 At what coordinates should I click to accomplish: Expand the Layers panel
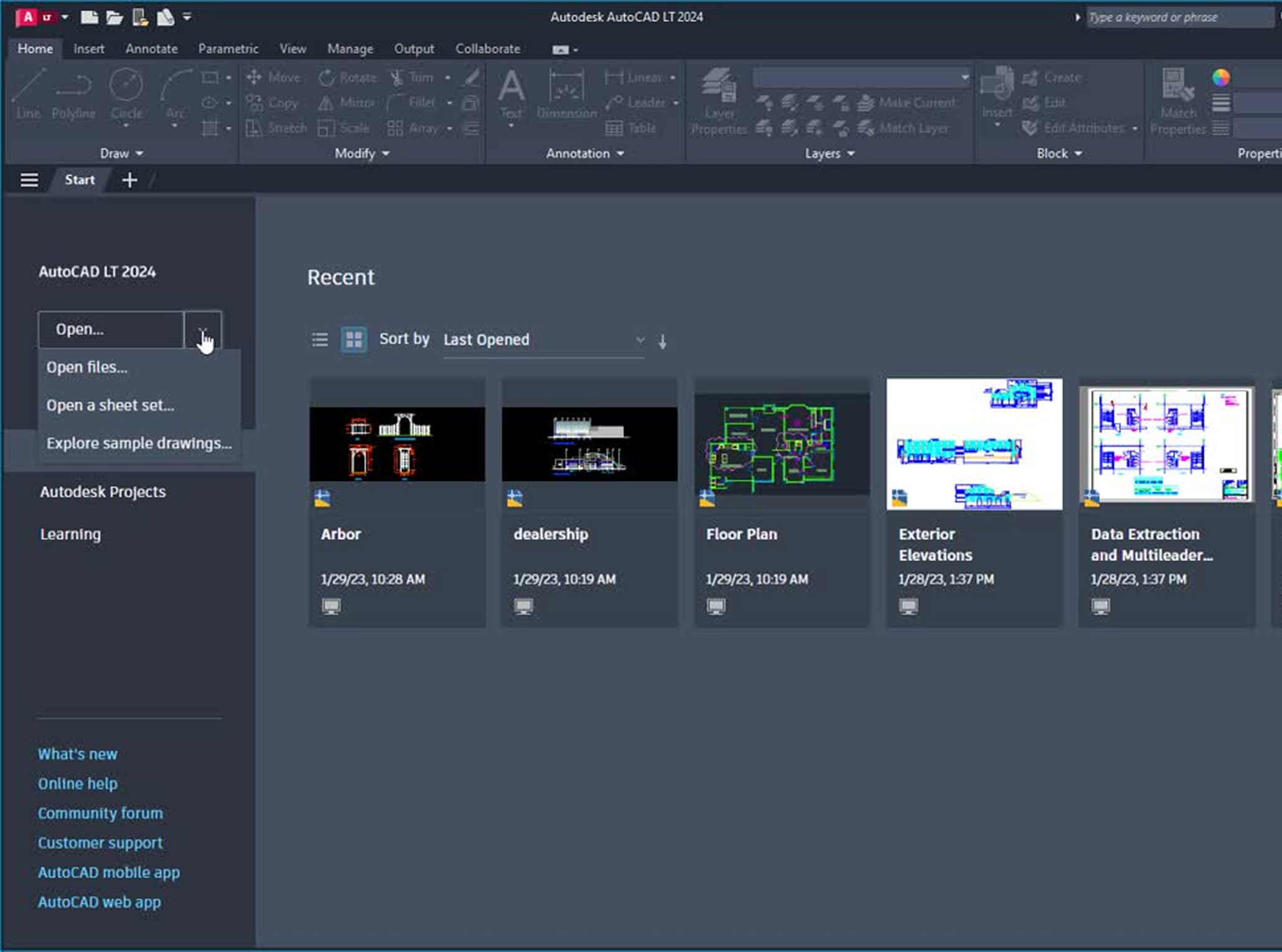tap(830, 153)
